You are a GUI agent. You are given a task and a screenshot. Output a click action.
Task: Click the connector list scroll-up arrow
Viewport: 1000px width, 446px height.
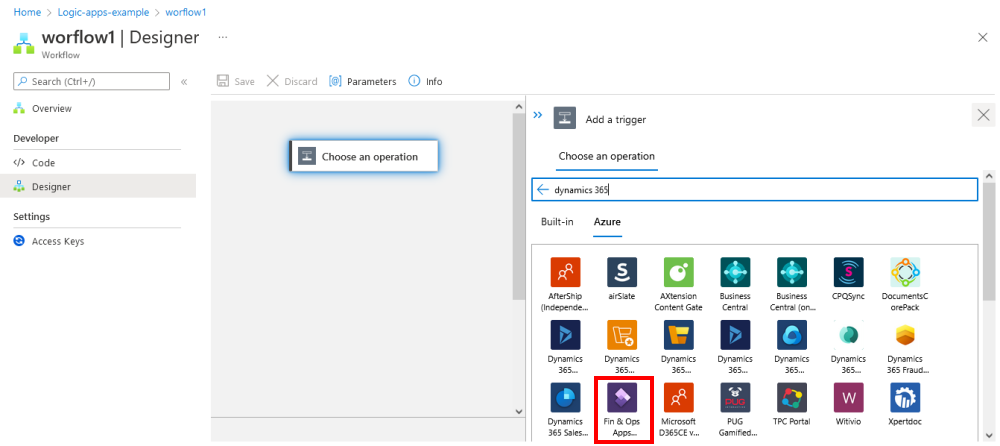[x=989, y=176]
